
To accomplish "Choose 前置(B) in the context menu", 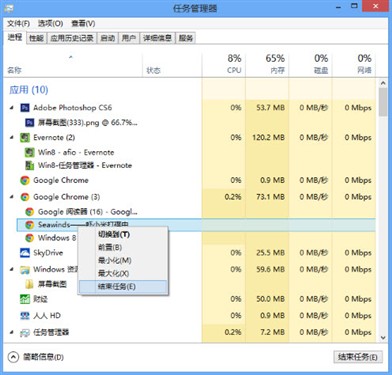I will pos(123,248).
